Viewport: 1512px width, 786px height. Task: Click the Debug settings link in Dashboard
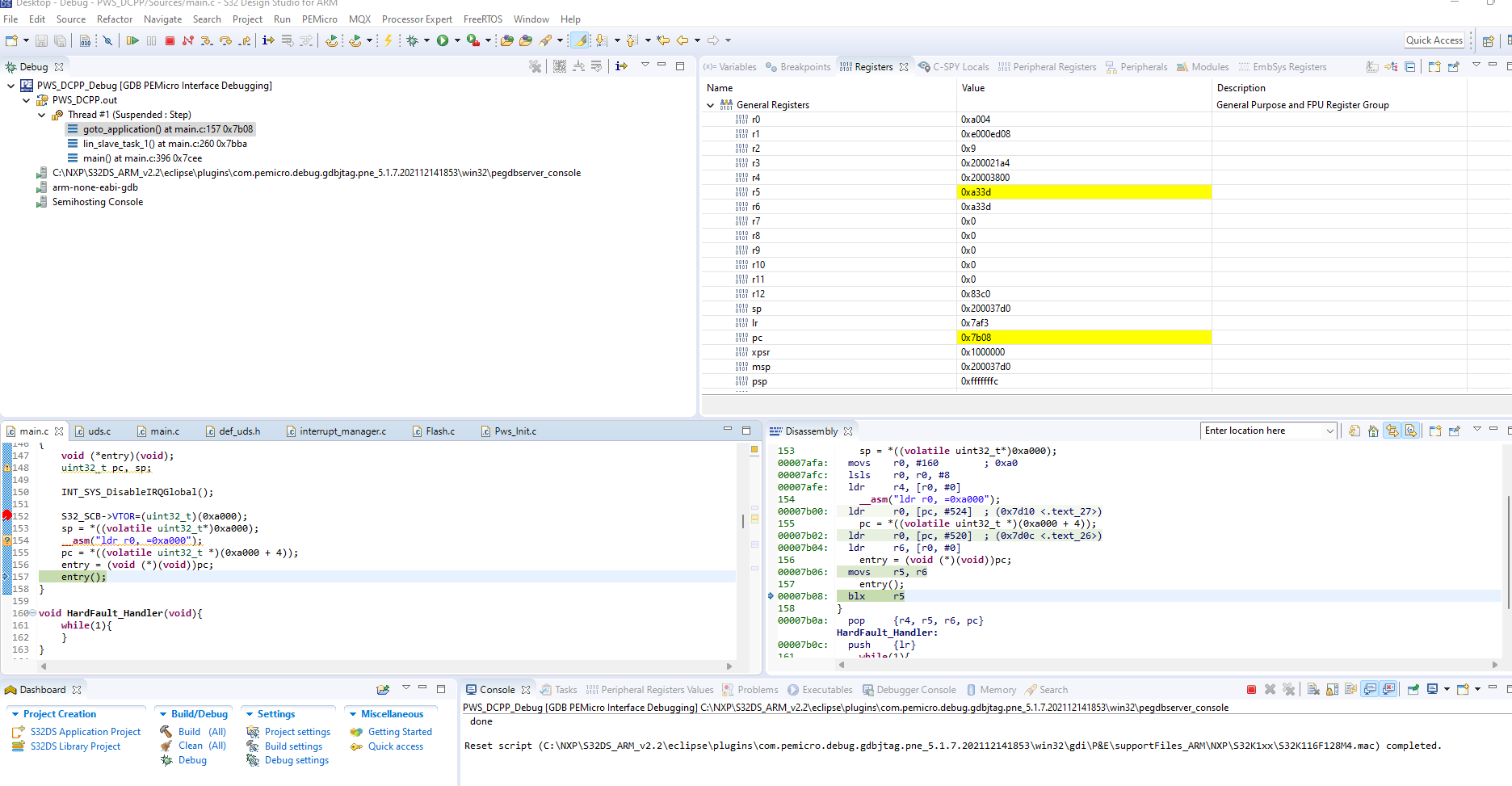click(x=296, y=760)
